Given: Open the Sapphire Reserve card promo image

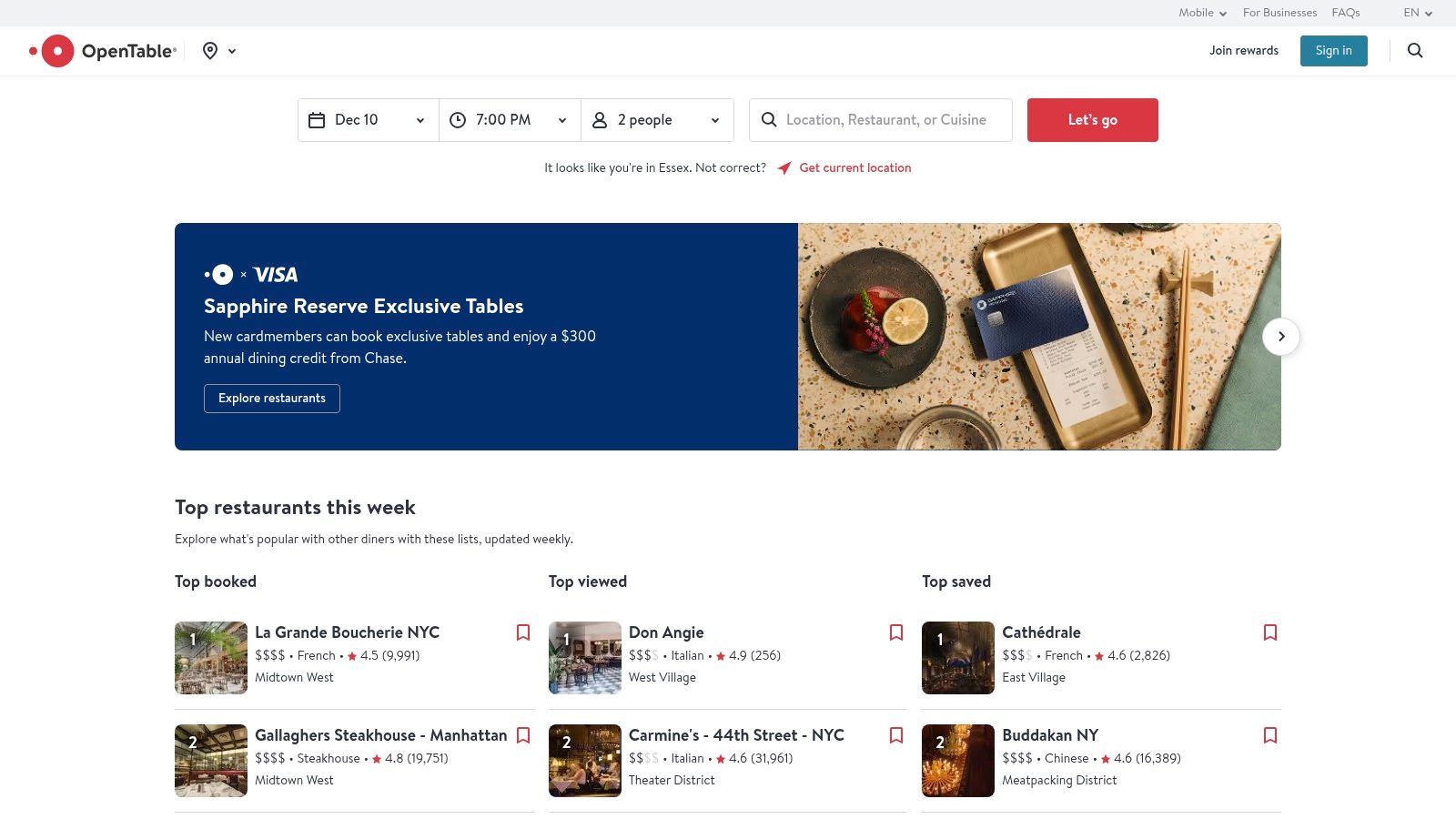Looking at the screenshot, I should (x=1039, y=337).
